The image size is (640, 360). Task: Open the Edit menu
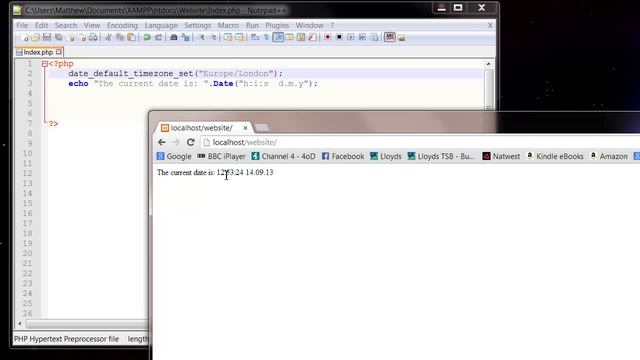click(41, 25)
